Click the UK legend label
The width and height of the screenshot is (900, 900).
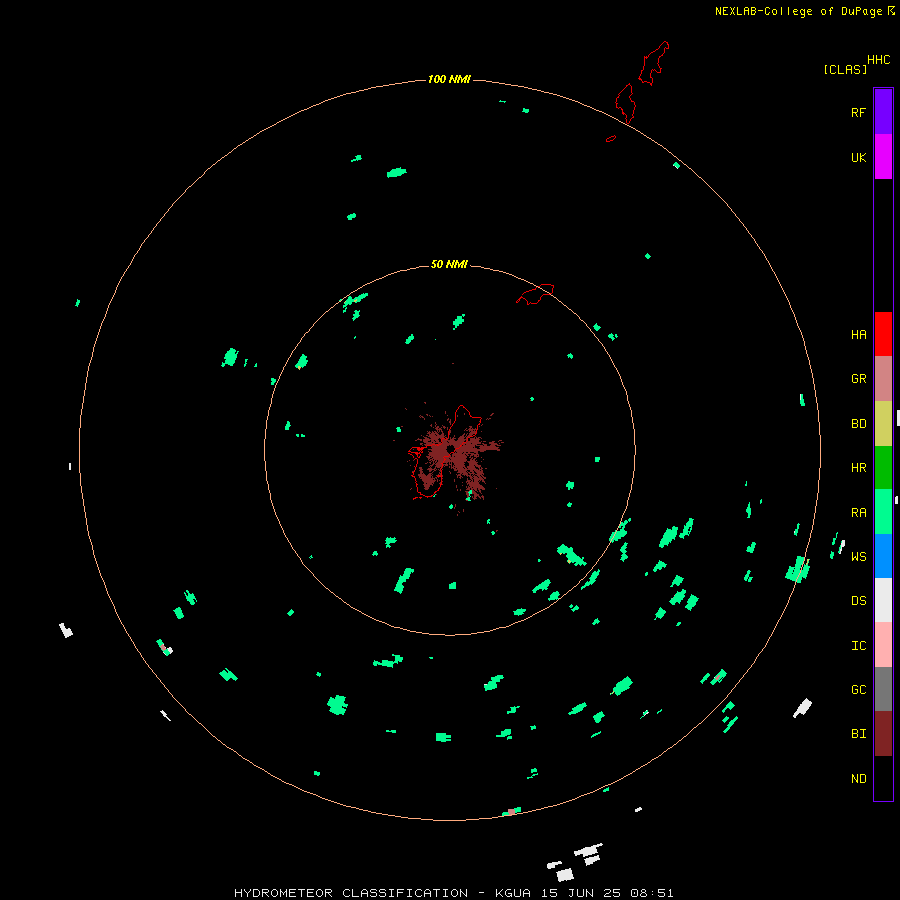(858, 157)
